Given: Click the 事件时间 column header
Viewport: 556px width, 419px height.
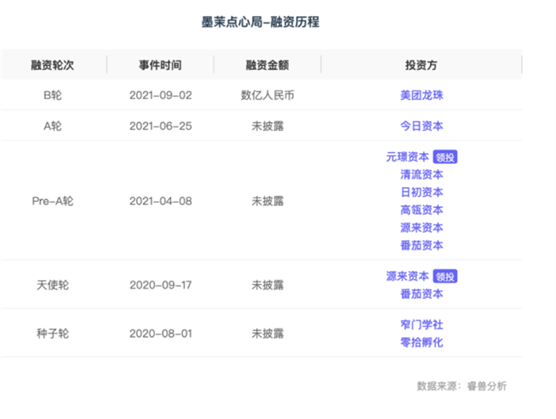Looking at the screenshot, I should [160, 65].
